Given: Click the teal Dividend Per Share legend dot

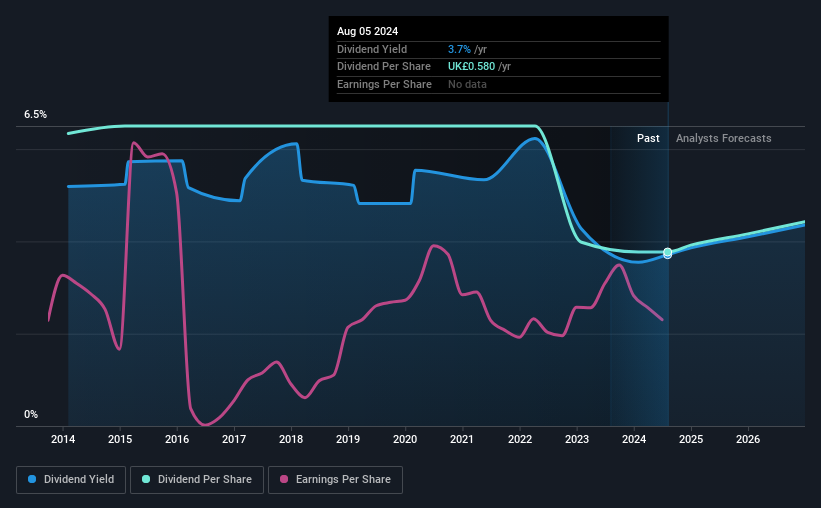Looking at the screenshot, I should pos(146,479).
